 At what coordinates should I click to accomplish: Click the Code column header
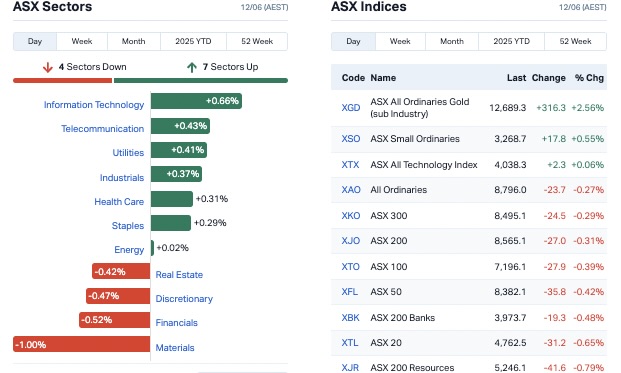pyautogui.click(x=353, y=78)
